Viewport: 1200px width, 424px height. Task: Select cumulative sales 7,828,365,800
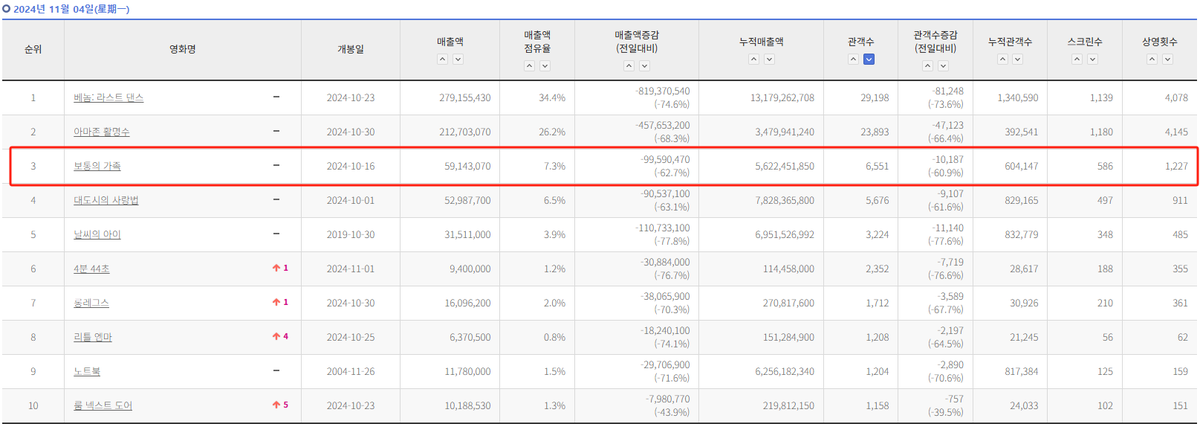click(782, 200)
